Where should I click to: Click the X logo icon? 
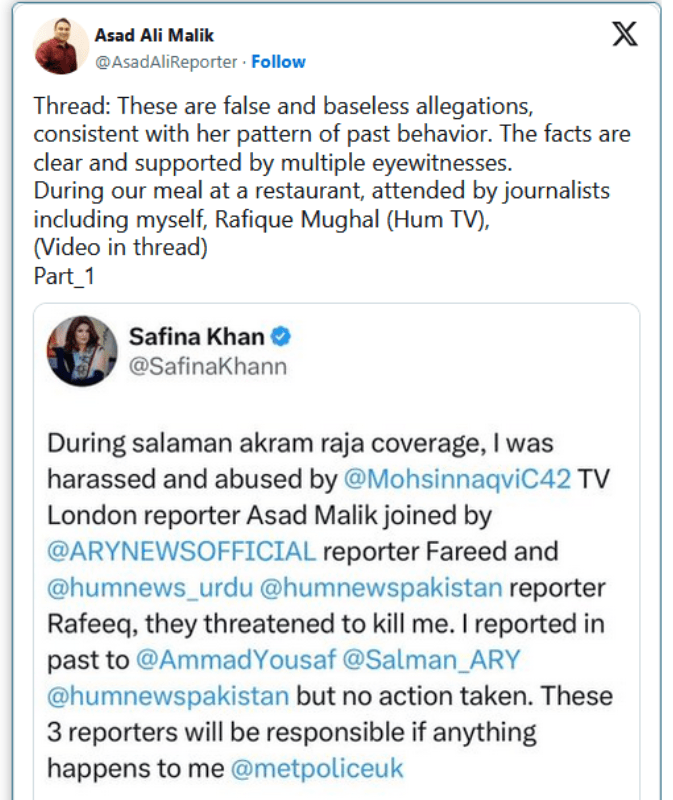pyautogui.click(x=624, y=36)
